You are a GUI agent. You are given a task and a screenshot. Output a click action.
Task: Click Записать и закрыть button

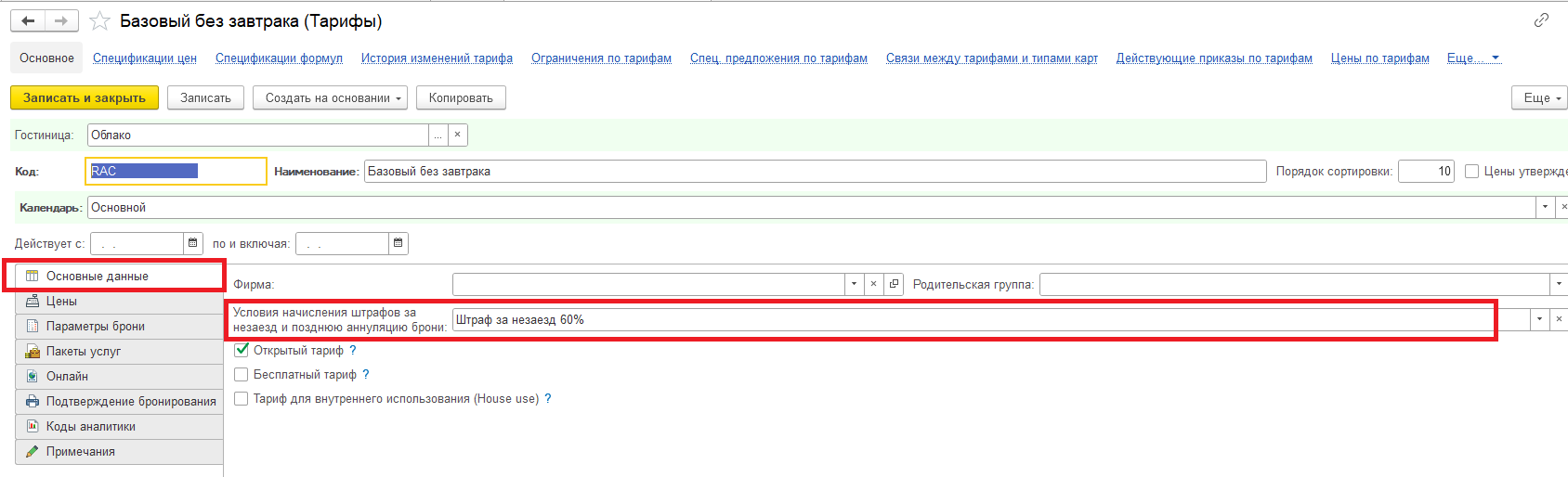[85, 97]
